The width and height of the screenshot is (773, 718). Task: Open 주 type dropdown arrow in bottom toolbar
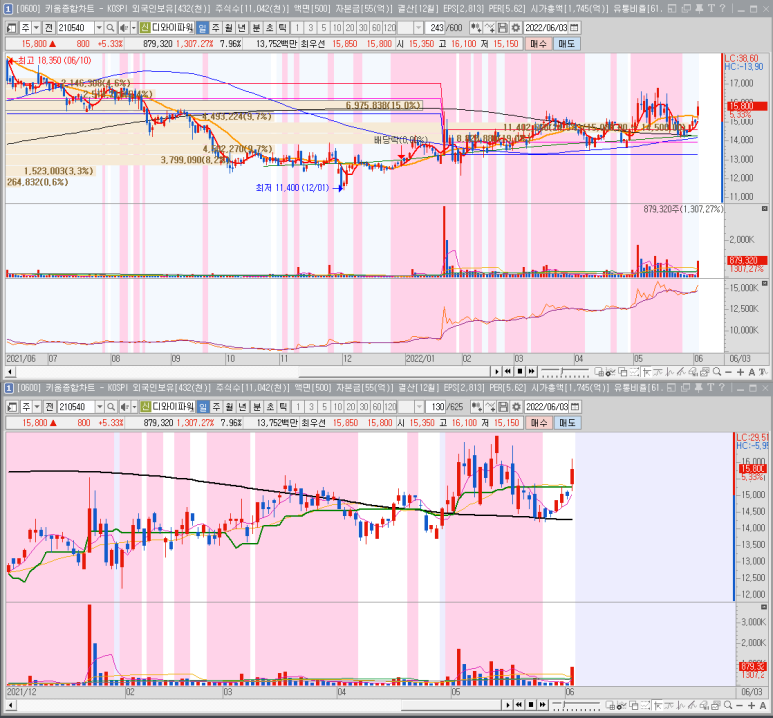[x=37, y=407]
